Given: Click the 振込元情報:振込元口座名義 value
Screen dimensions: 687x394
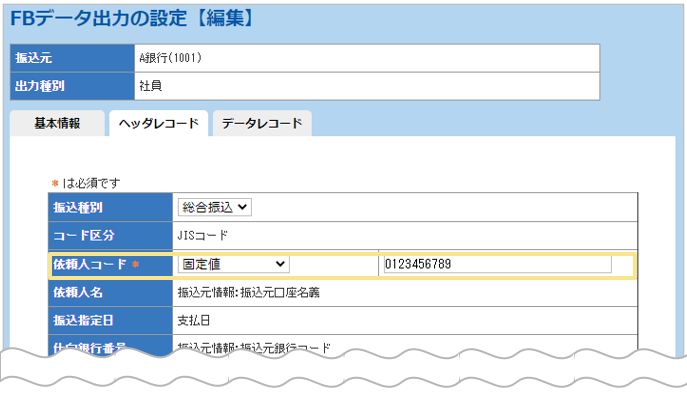Looking at the screenshot, I should [248, 292].
